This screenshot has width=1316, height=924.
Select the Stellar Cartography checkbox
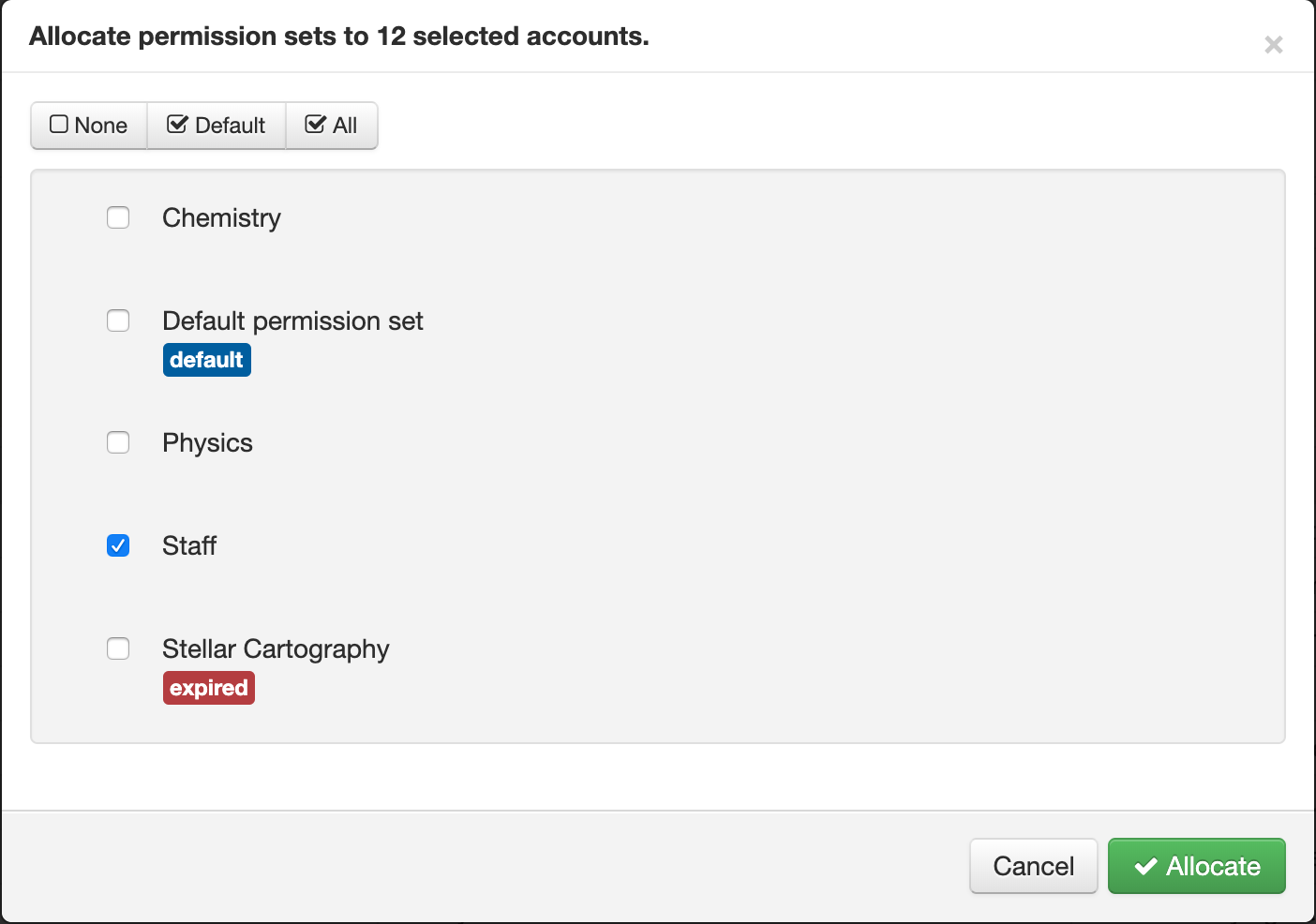tap(118, 648)
